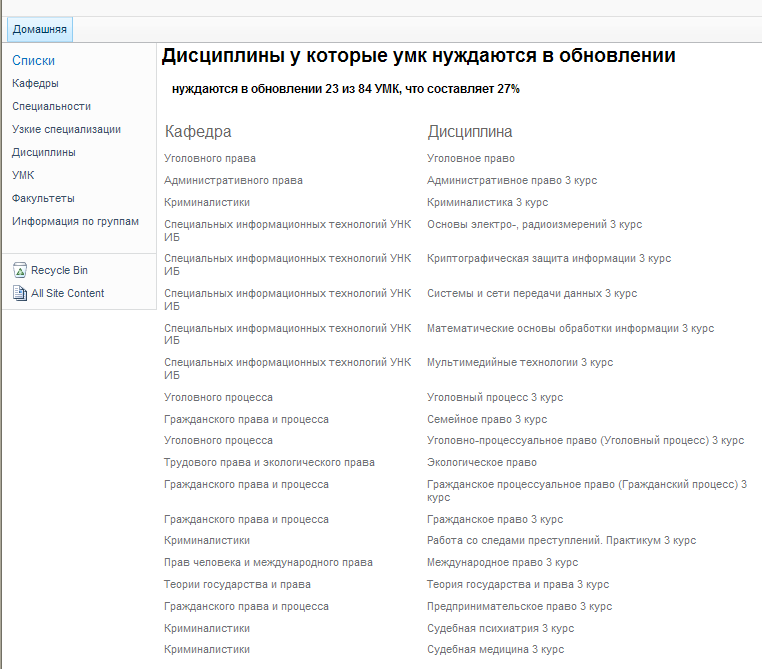The image size is (762, 669).
Task: Select Системы и сети передачи данных
Action: 532,293
